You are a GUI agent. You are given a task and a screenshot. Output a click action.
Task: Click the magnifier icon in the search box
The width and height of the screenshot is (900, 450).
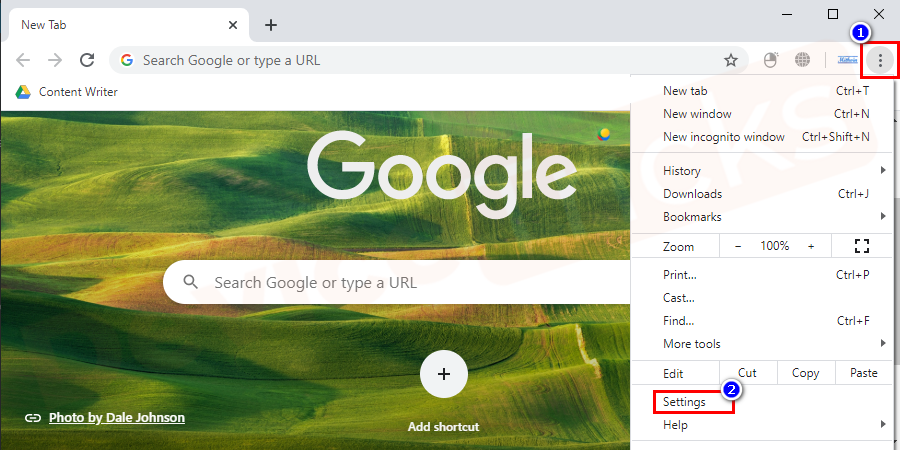(191, 282)
